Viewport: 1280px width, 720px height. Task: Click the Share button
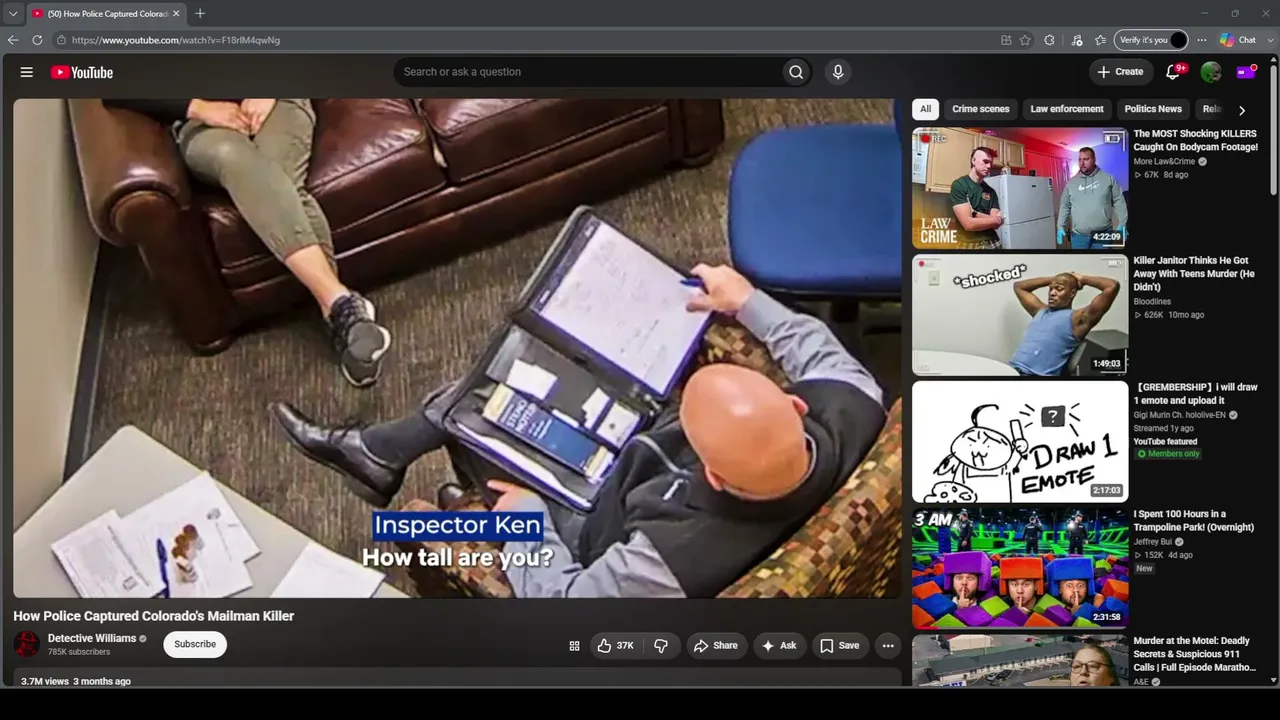(x=716, y=646)
